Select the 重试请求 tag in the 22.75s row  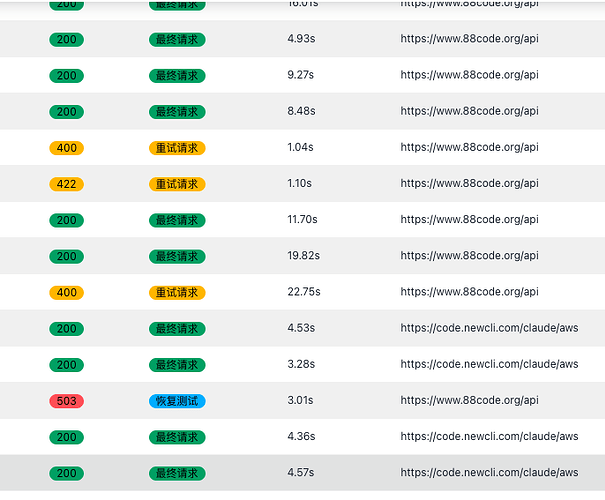click(x=177, y=293)
